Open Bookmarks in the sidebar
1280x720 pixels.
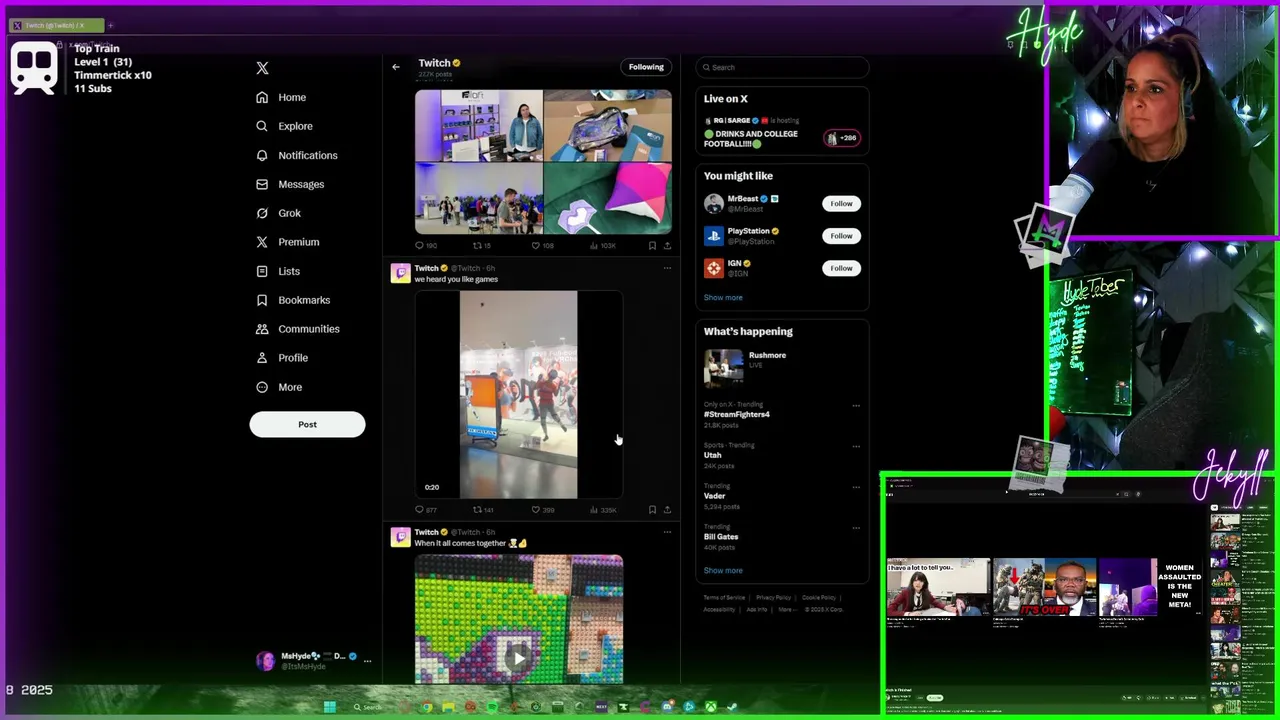[x=293, y=300]
